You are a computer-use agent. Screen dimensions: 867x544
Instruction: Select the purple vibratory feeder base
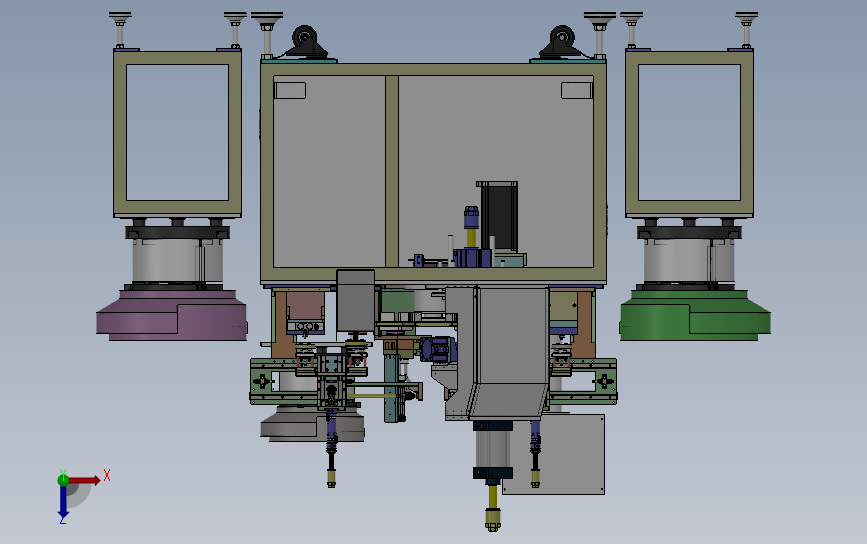coord(171,315)
